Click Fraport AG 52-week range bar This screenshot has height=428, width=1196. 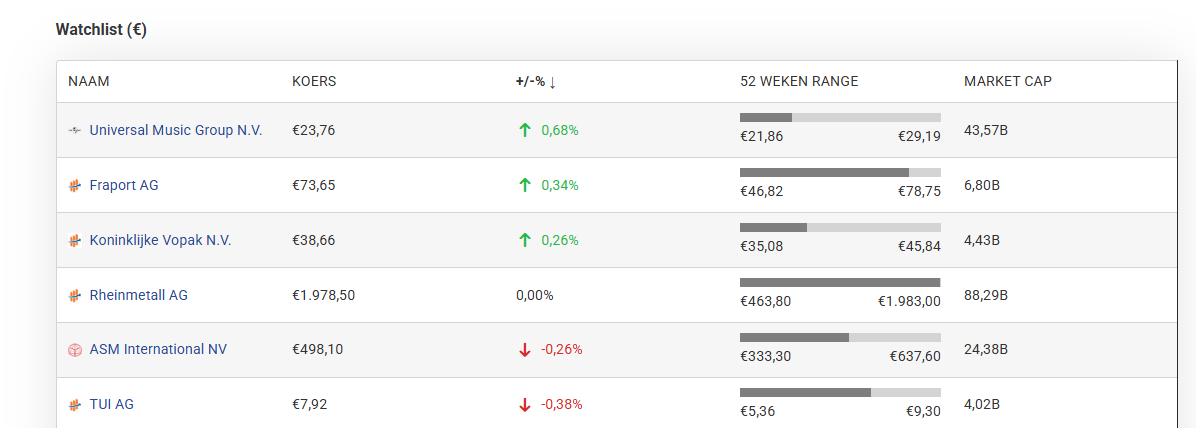[840, 172]
